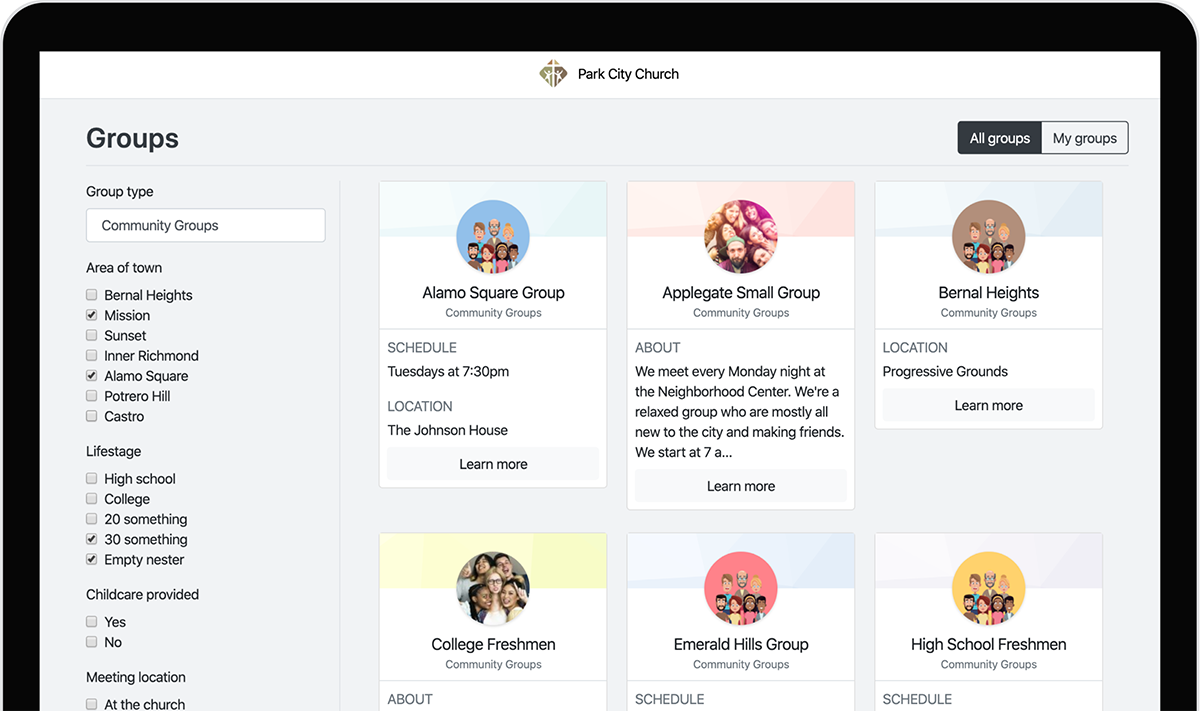This screenshot has width=1200, height=711.
Task: Toggle the 20 something lifestage checkbox
Action: pyautogui.click(x=92, y=519)
